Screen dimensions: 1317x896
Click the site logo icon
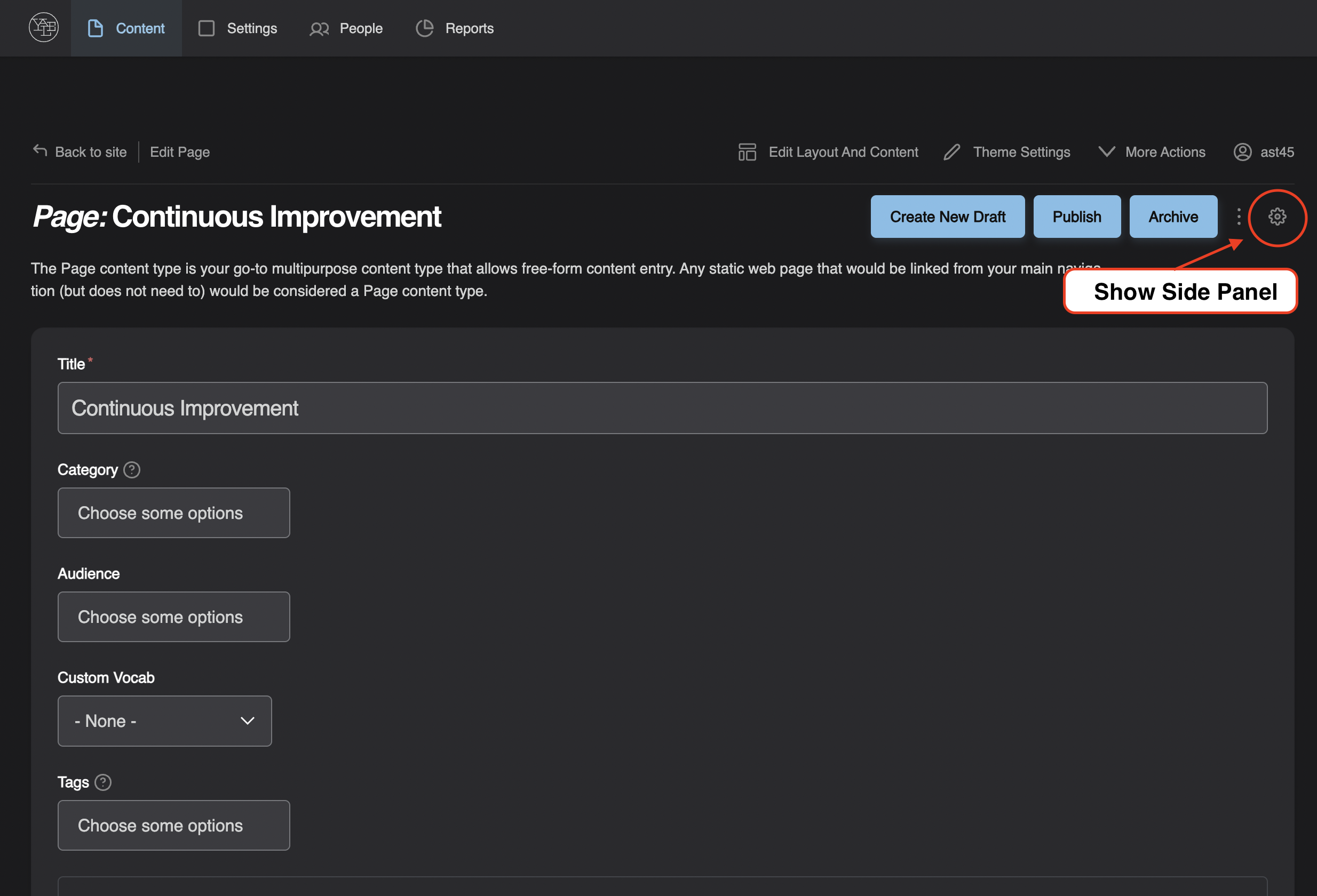click(44, 27)
